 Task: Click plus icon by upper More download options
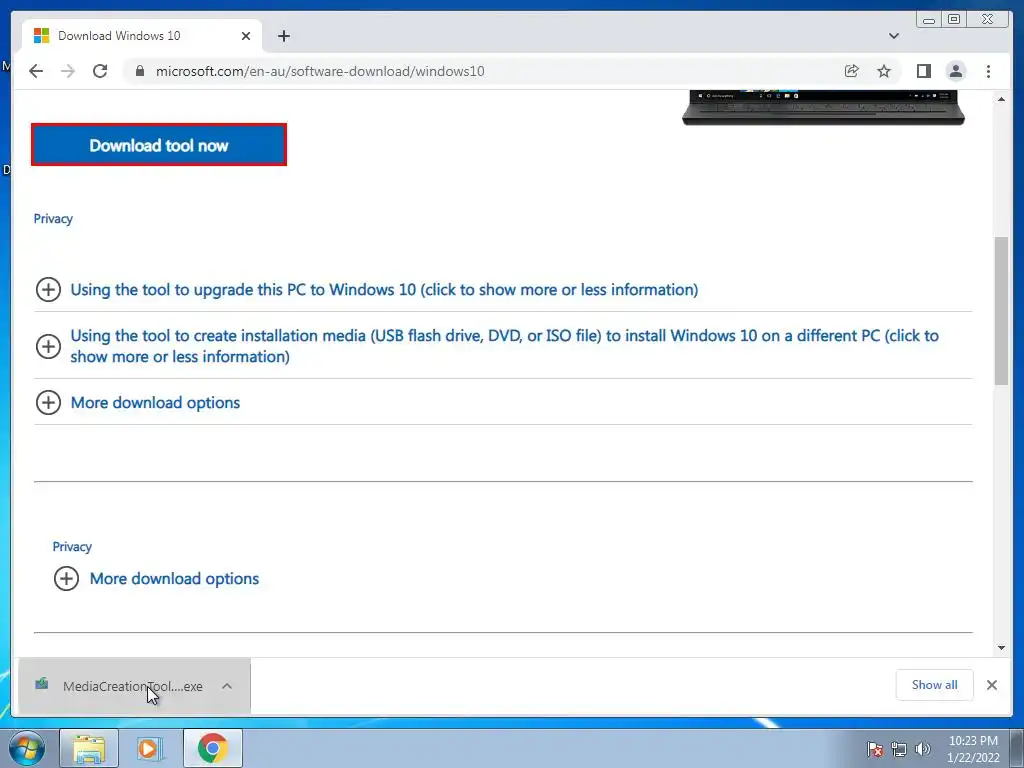[48, 402]
